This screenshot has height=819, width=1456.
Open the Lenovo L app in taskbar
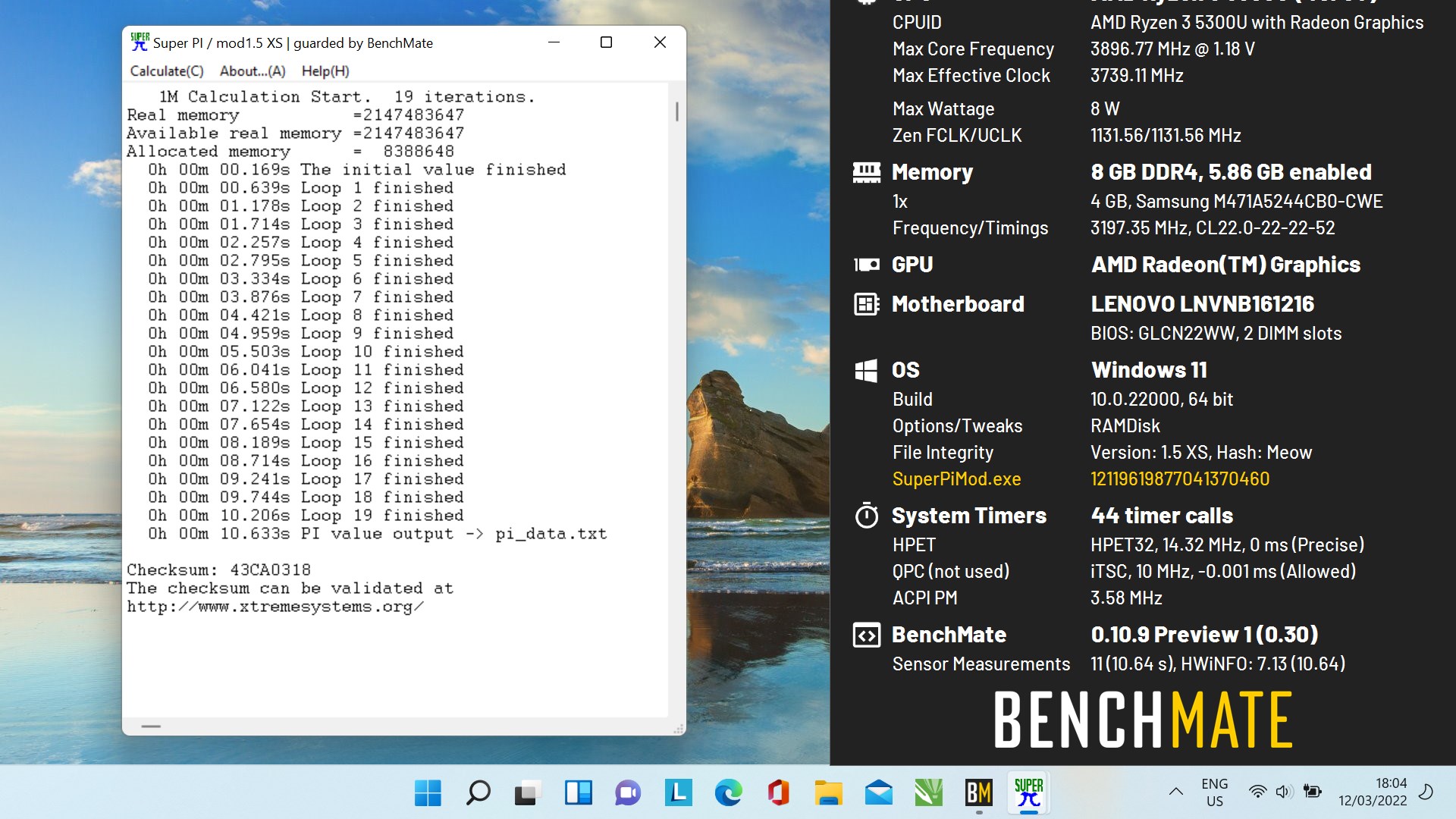[x=678, y=793]
